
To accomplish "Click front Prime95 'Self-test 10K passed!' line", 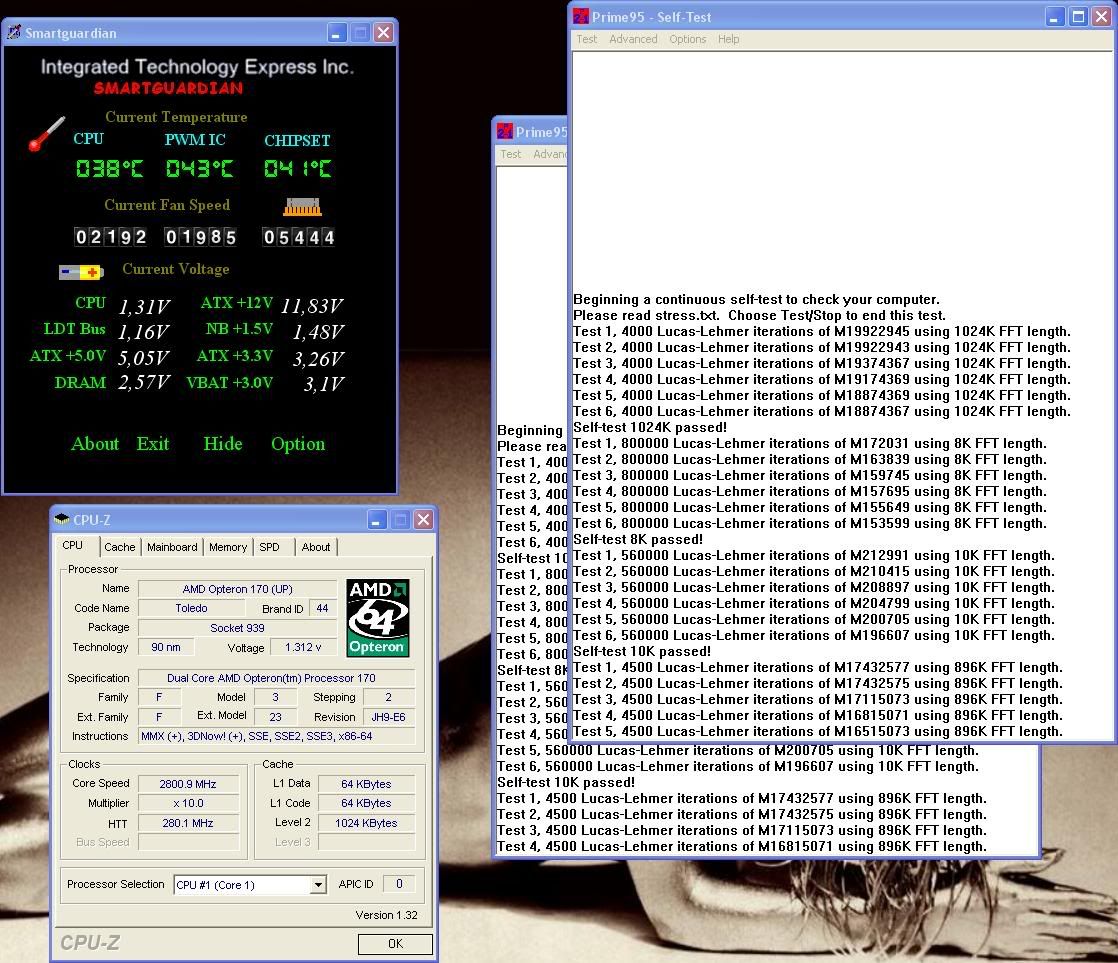I will (642, 651).
